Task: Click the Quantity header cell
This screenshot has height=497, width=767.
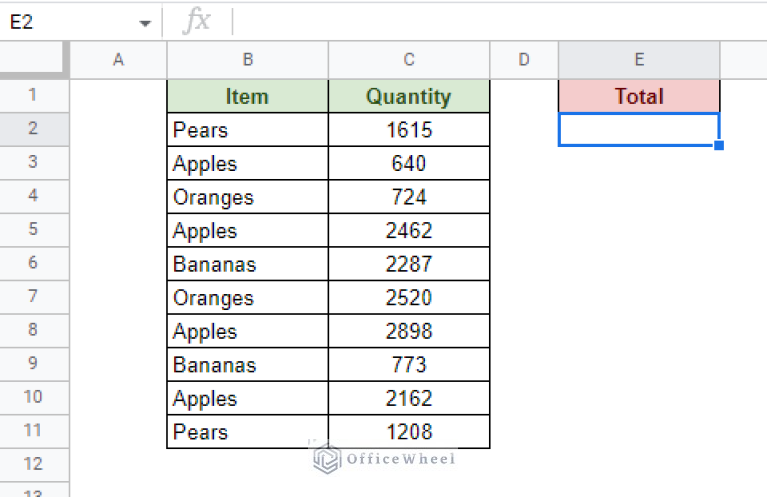Action: 409,97
